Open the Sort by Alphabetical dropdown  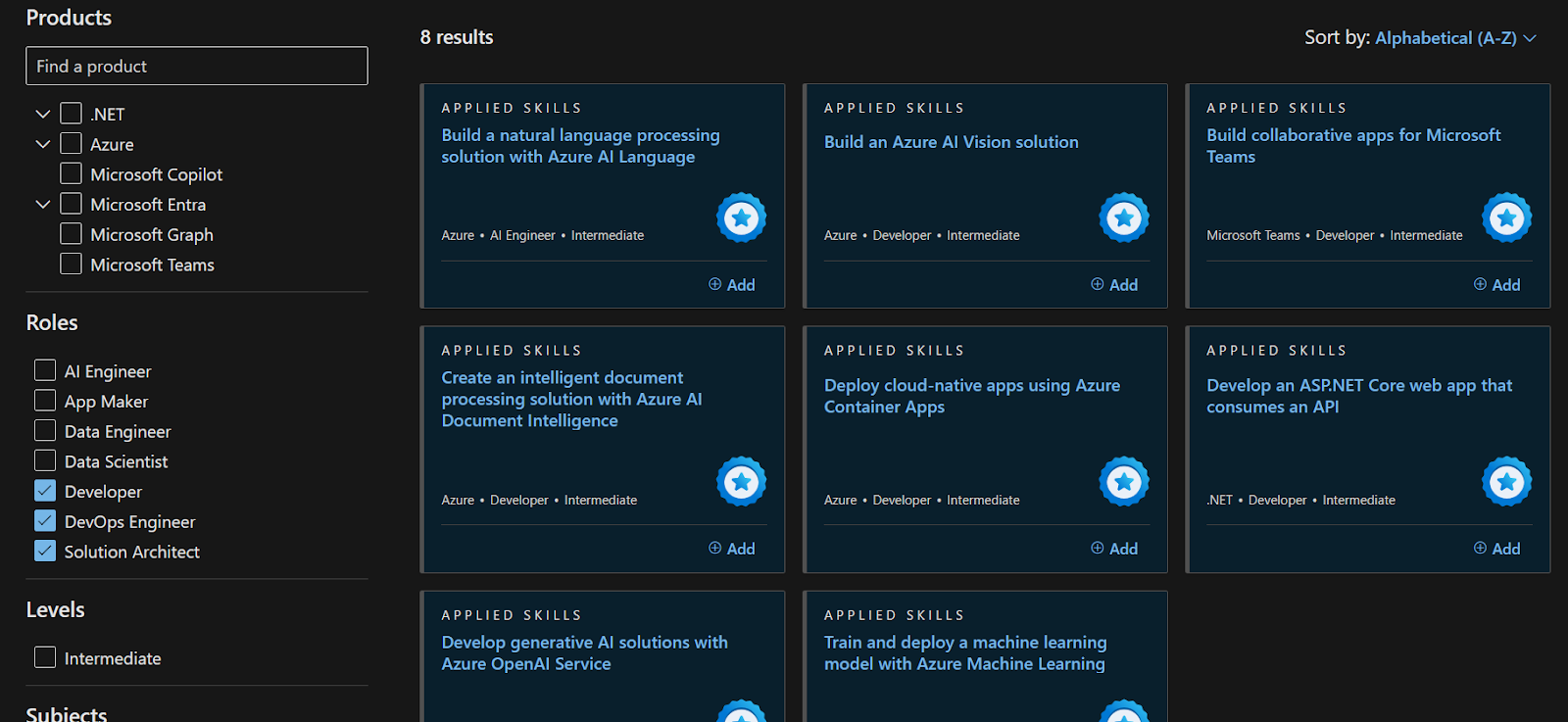[1455, 38]
